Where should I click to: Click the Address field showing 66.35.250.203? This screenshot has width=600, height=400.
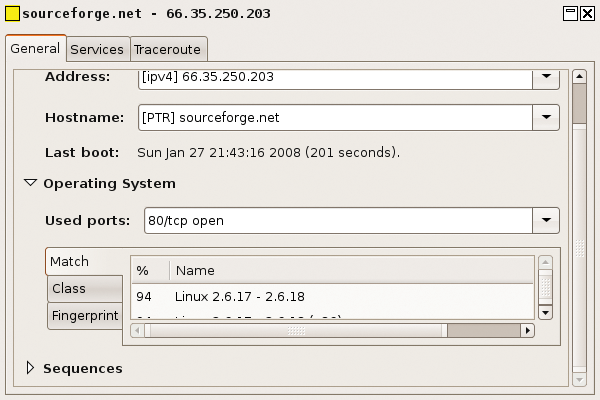point(335,78)
